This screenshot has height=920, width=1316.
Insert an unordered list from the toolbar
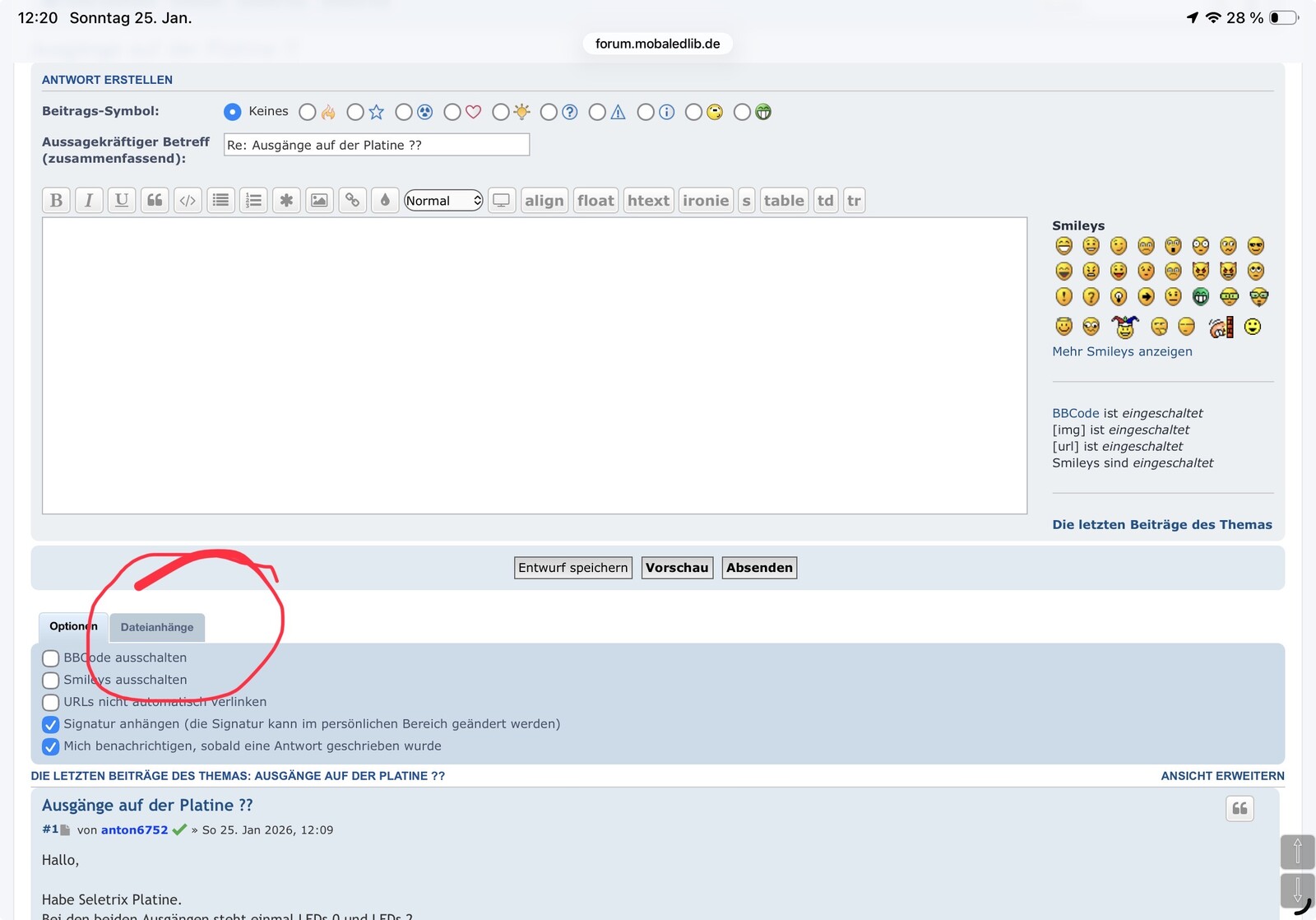tap(220, 200)
